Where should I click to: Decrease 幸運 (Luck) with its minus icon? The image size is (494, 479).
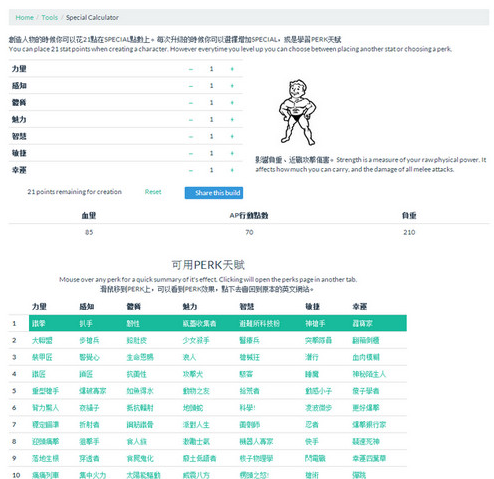point(191,170)
